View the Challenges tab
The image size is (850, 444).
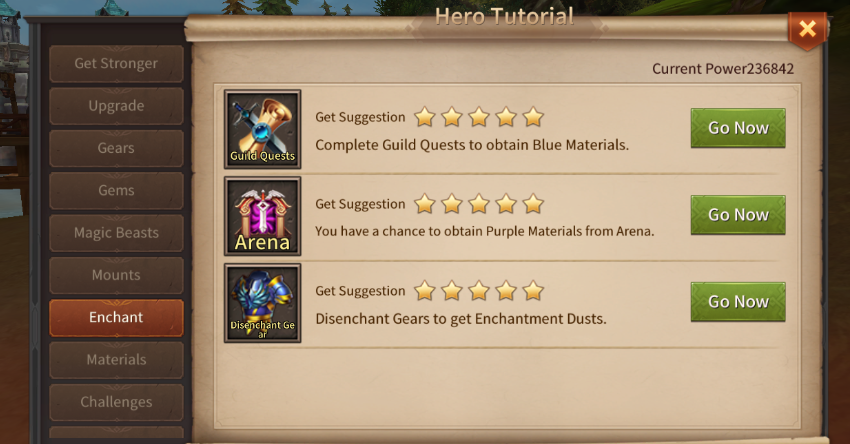pos(116,402)
